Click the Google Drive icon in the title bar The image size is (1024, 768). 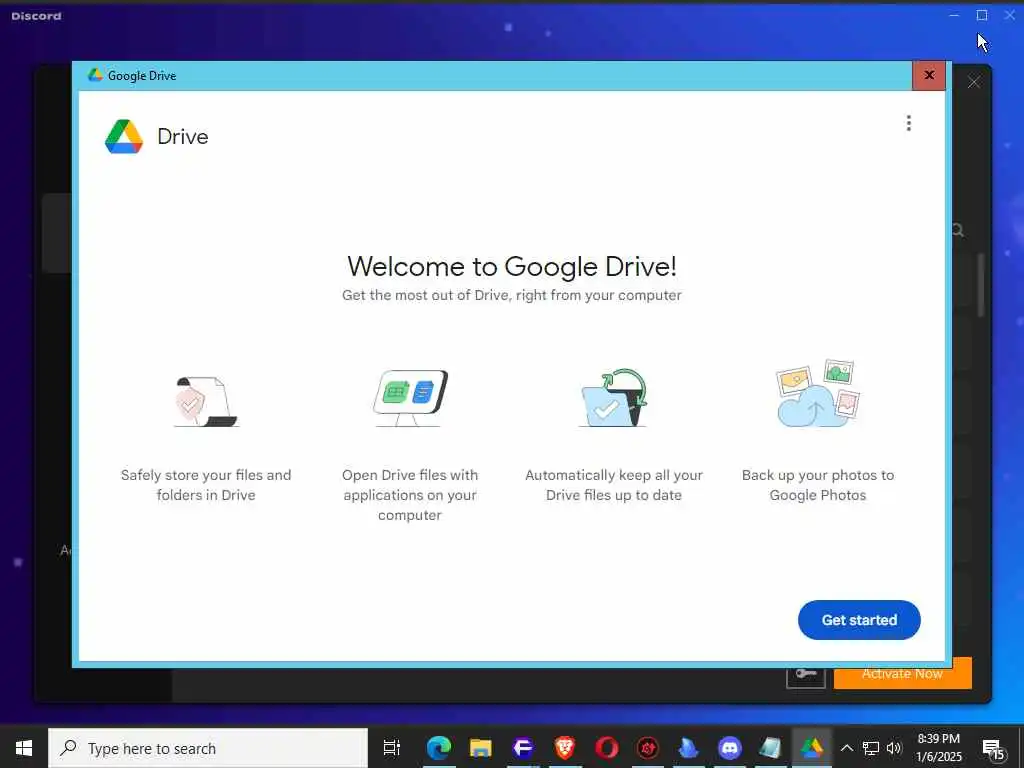[95, 75]
